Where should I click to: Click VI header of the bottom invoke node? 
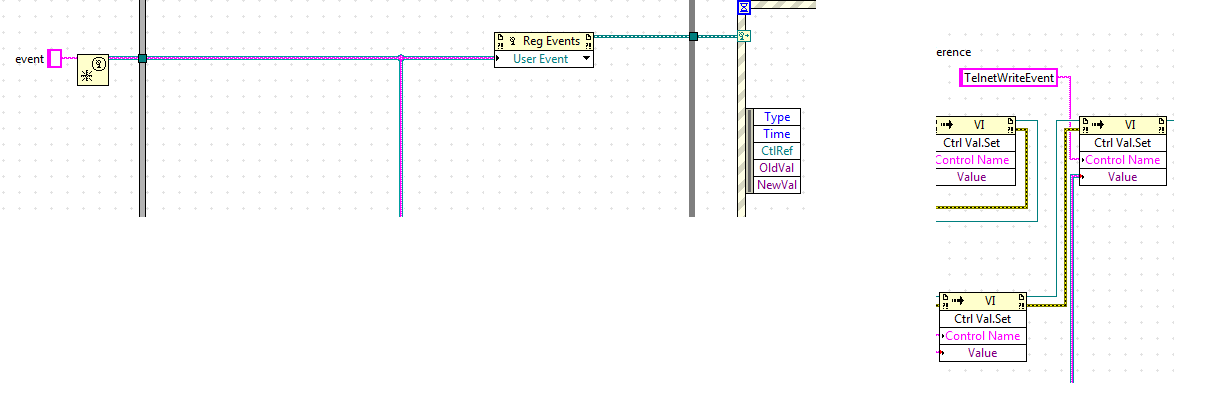[982, 301]
